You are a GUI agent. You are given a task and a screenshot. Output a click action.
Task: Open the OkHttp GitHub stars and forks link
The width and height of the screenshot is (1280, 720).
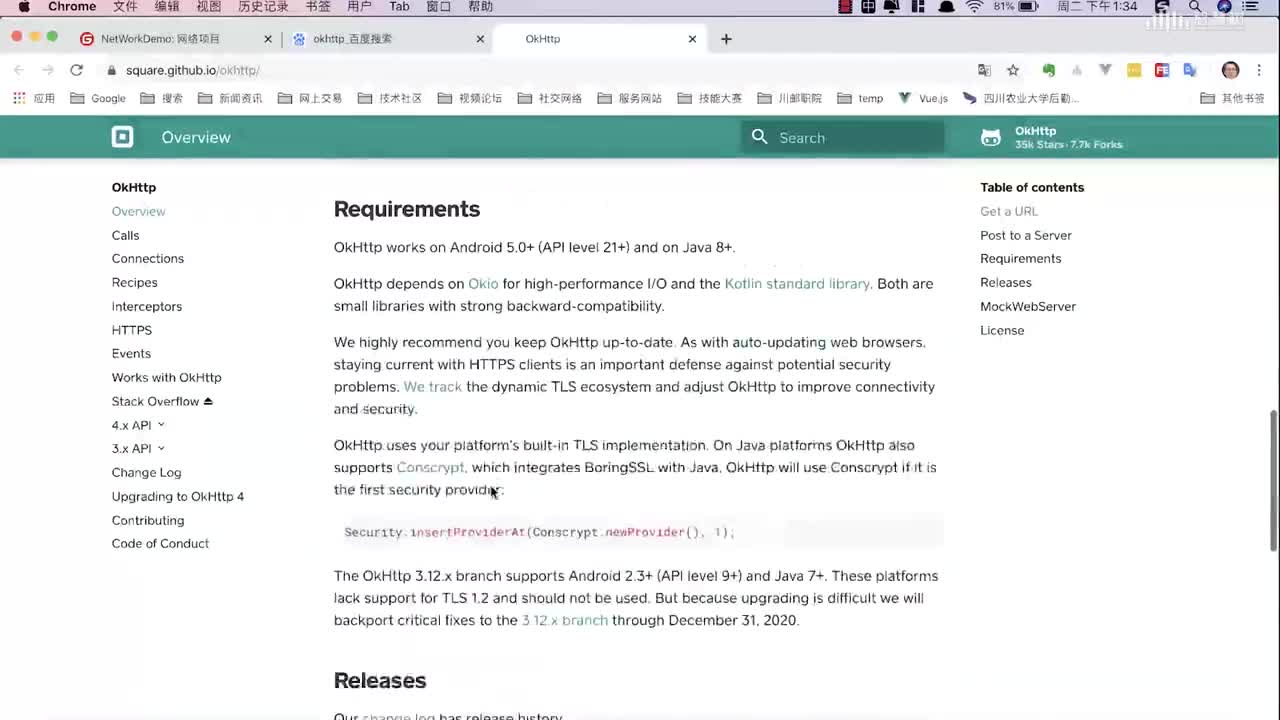click(x=1052, y=138)
